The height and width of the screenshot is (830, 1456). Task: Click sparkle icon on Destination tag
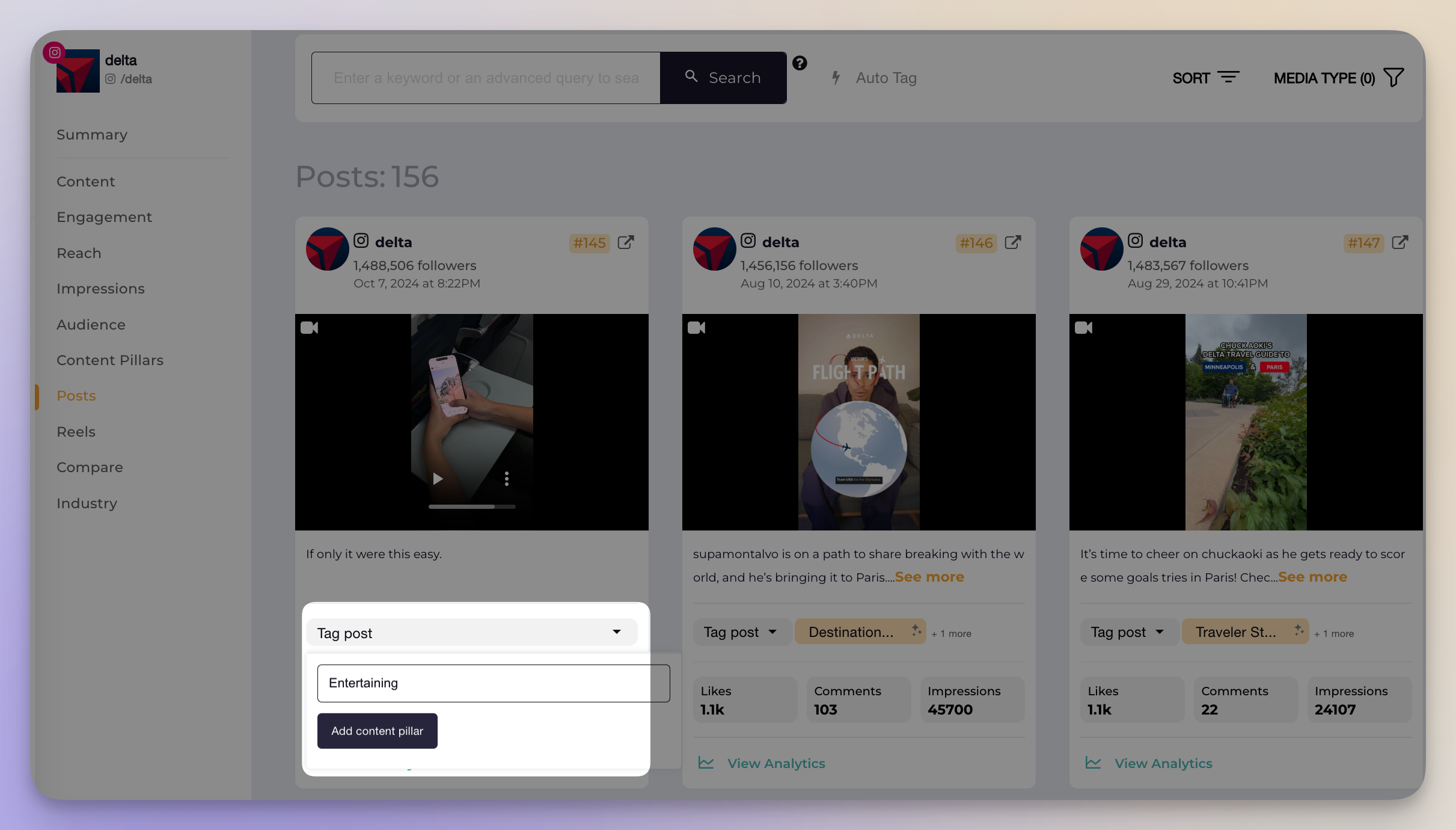coord(916,630)
